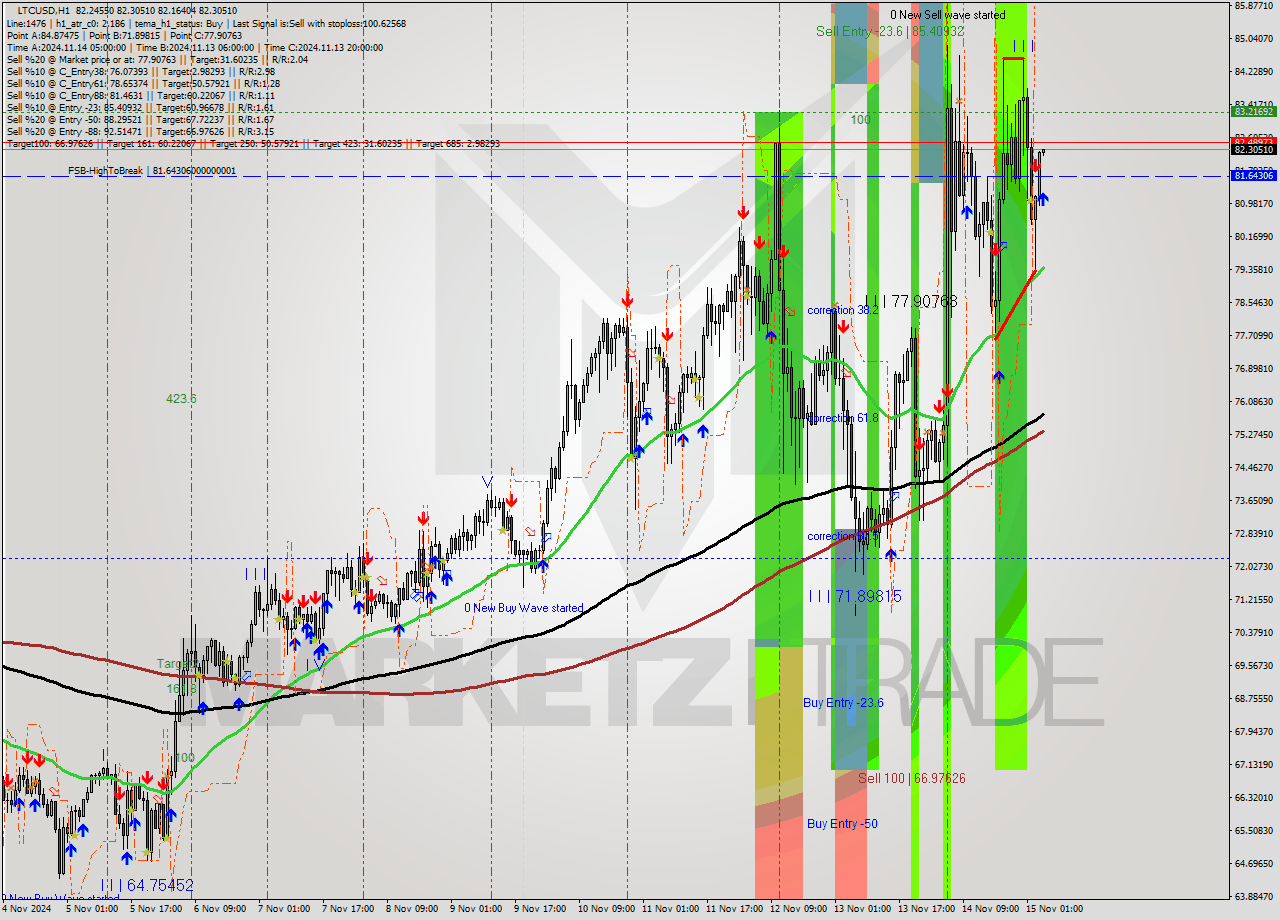Click the '423.6' Fibonacci level label
1280x920 pixels.
(x=181, y=398)
